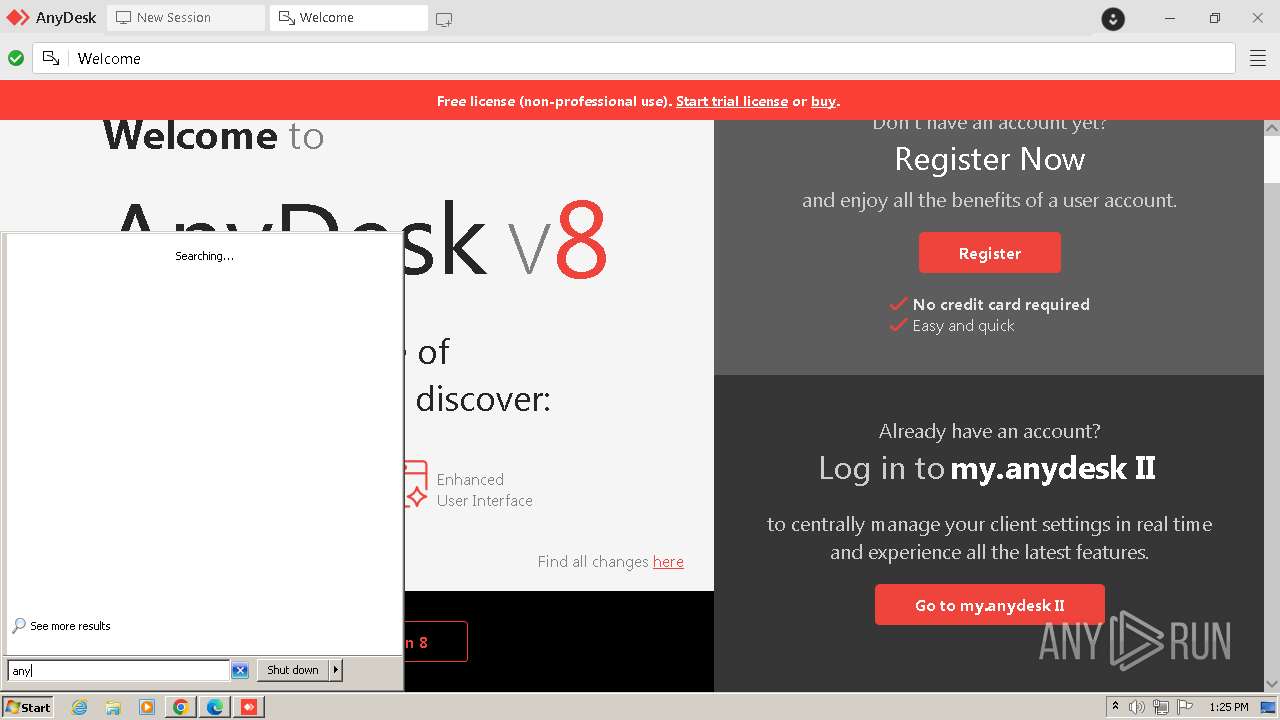
Task: Click the network tray icon
Action: tap(1161, 707)
